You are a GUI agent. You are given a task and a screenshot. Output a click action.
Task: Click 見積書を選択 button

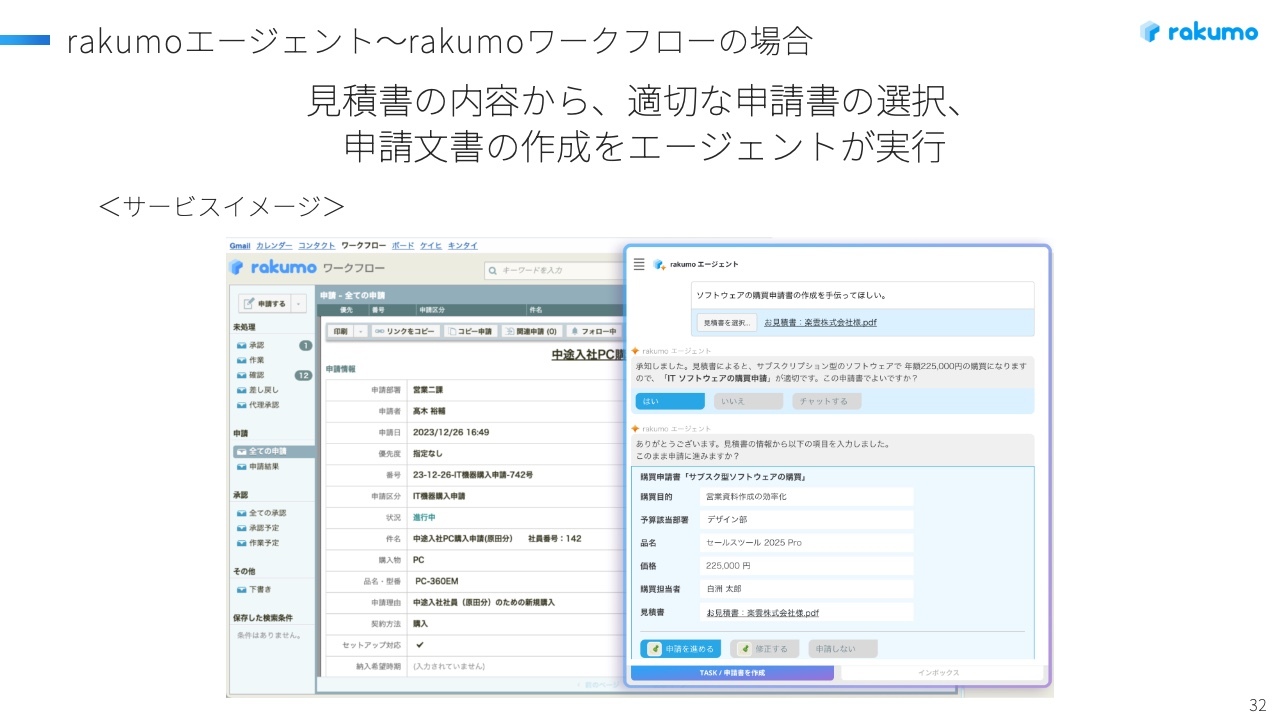click(x=726, y=322)
